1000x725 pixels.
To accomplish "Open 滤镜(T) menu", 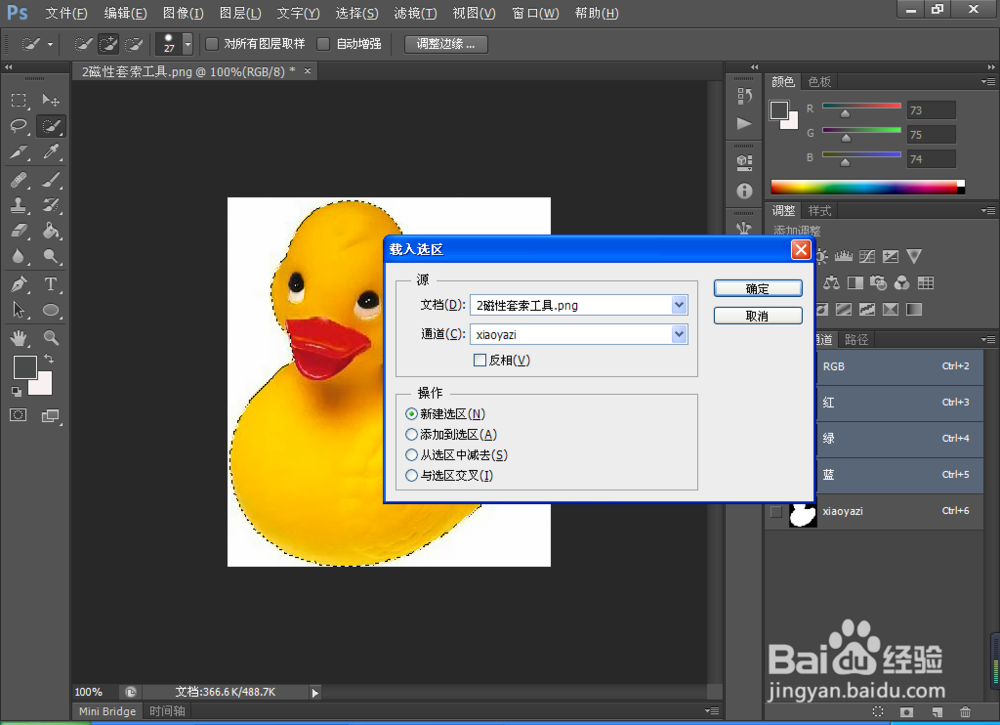I will tap(415, 13).
